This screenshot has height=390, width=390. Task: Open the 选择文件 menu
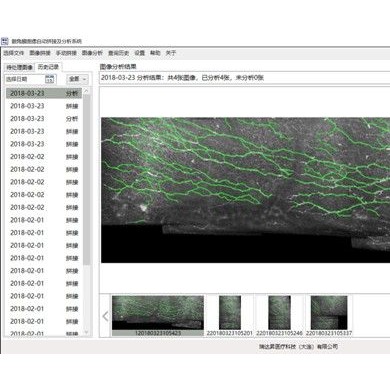[14, 53]
